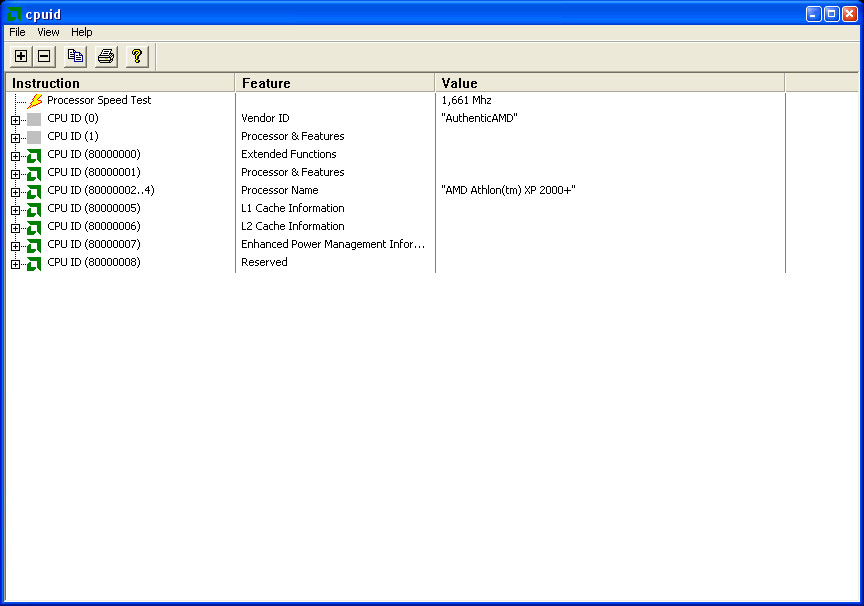Screen dimensions: 864x606
Task: Expand the CPU ID (80000001) node
Action: 15,174
